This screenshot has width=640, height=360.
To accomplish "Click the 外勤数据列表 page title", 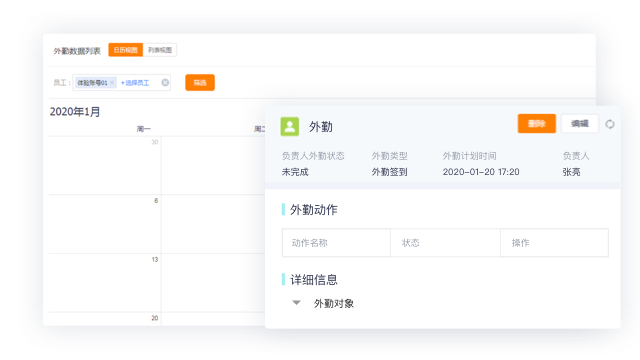I will point(77,51).
